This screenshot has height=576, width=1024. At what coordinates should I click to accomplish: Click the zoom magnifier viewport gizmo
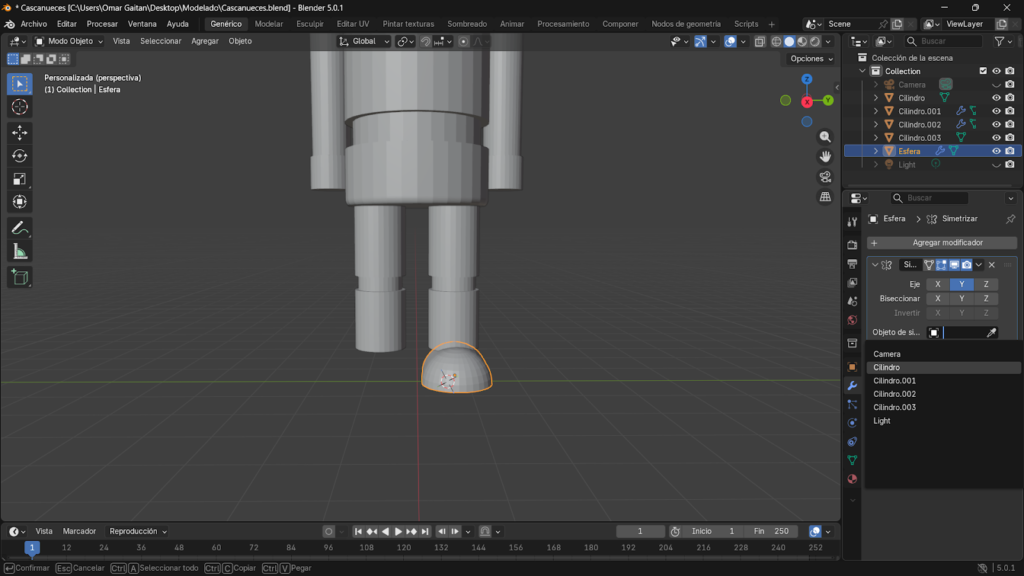pyautogui.click(x=825, y=136)
